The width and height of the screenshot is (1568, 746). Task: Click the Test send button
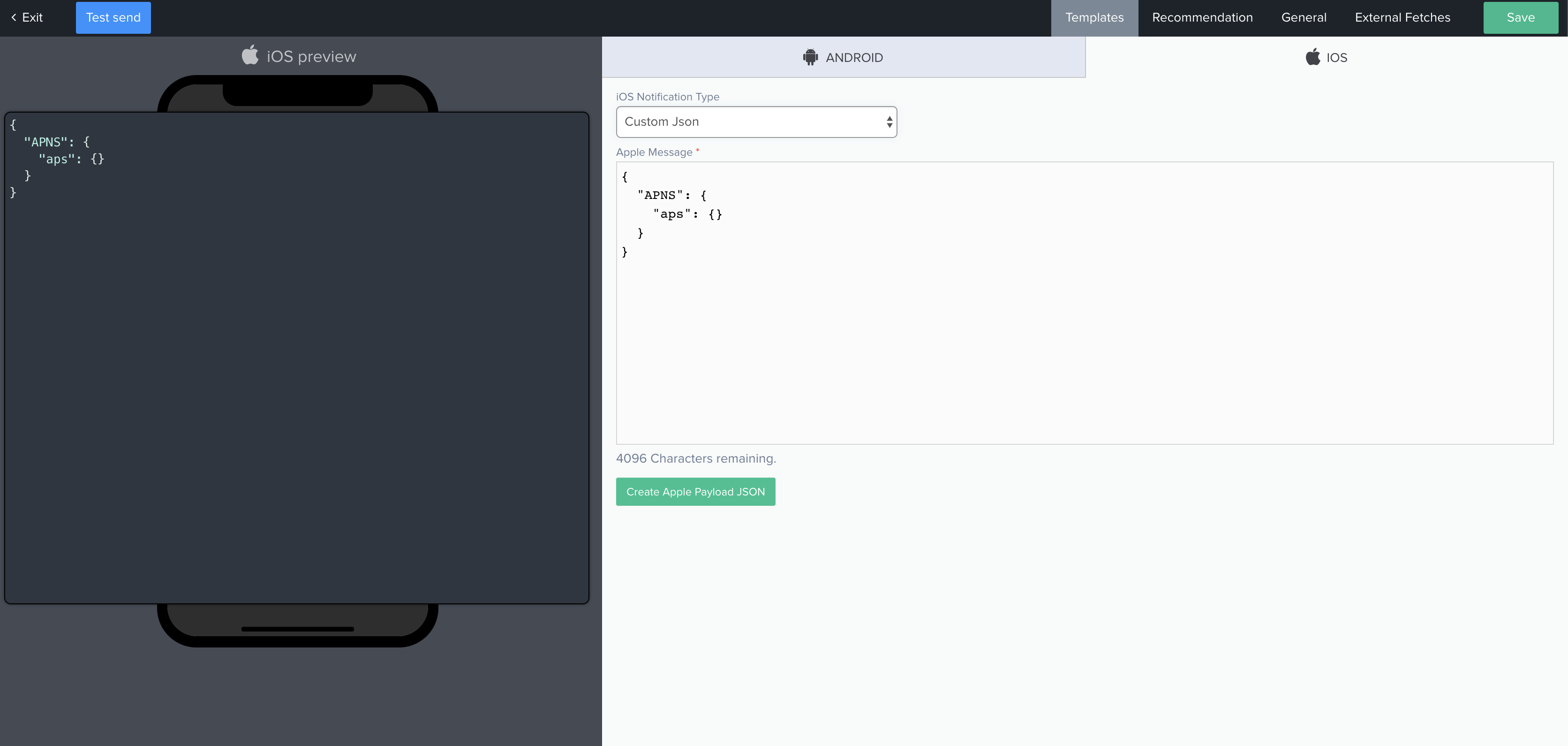click(x=113, y=18)
